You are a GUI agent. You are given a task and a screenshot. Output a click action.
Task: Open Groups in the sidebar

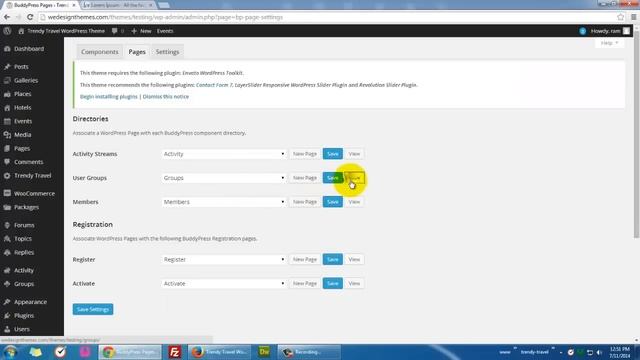coord(24,284)
